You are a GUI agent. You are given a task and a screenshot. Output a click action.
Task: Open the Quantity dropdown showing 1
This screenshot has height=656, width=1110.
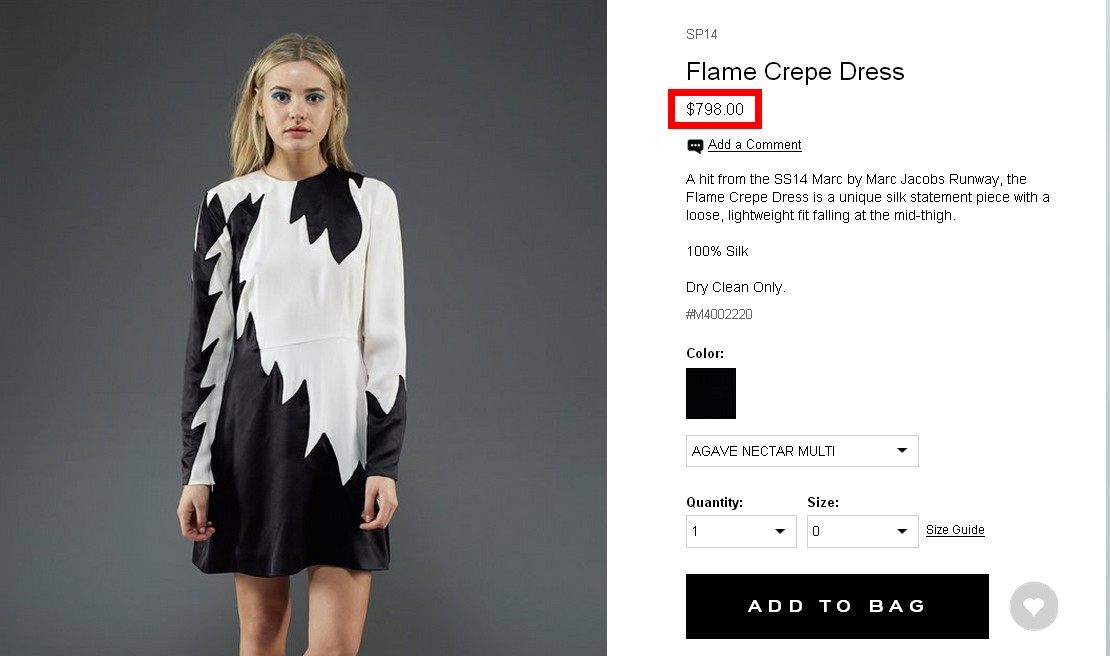point(741,531)
